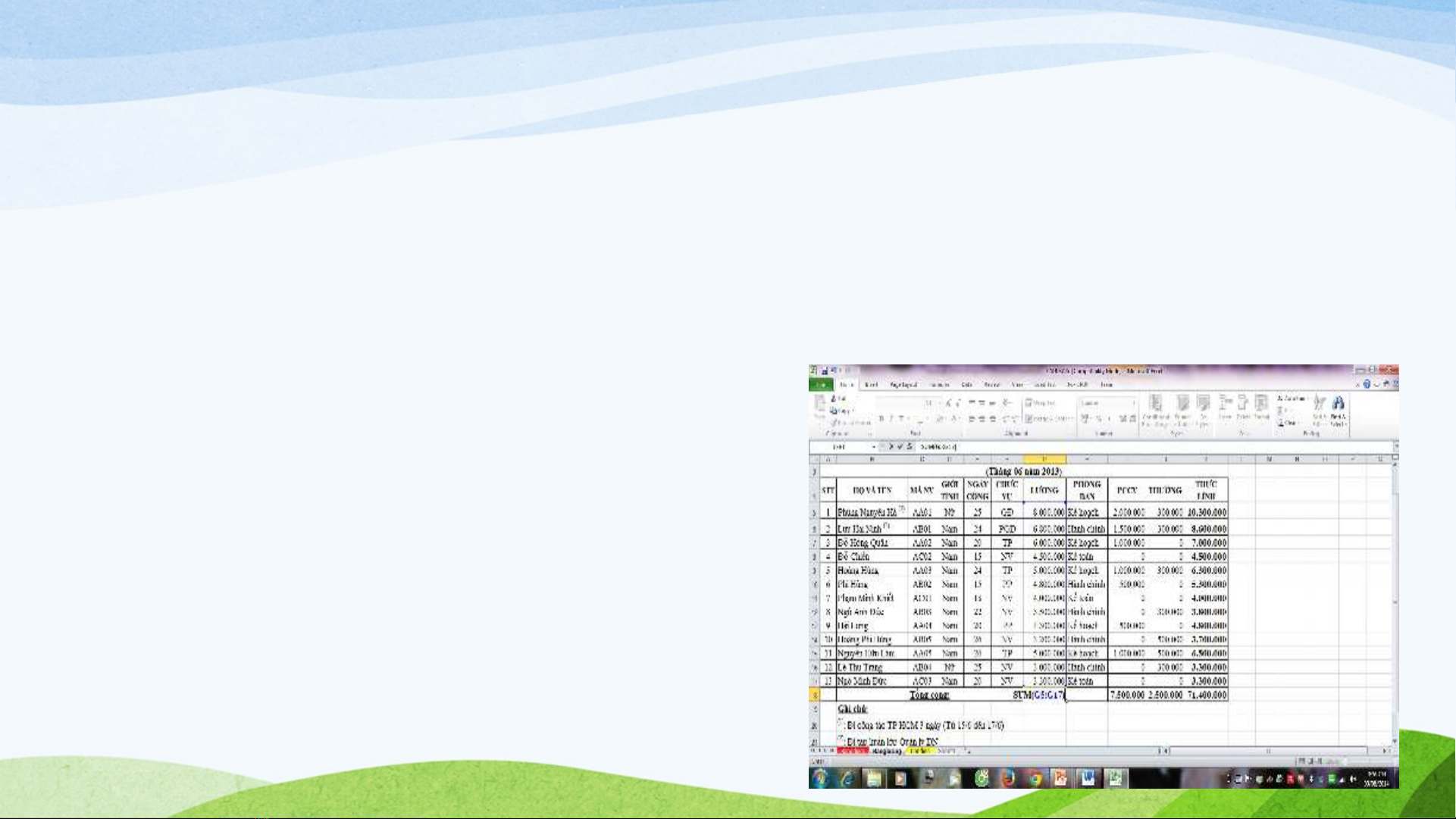1456x819 pixels.
Task: Click the Sort & Filter icon
Action: [x=1320, y=403]
